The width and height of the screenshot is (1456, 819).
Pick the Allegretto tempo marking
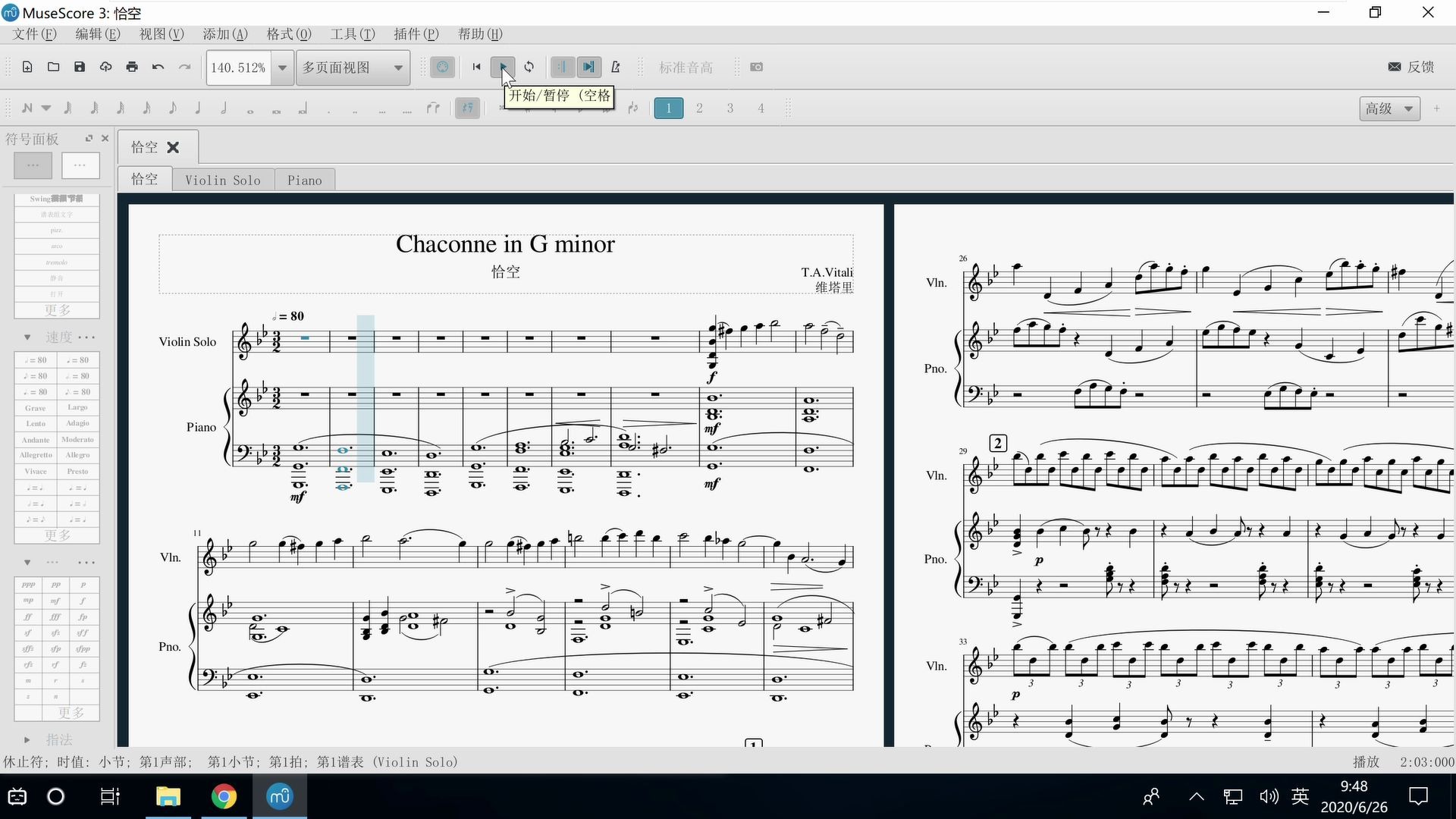tap(36, 455)
